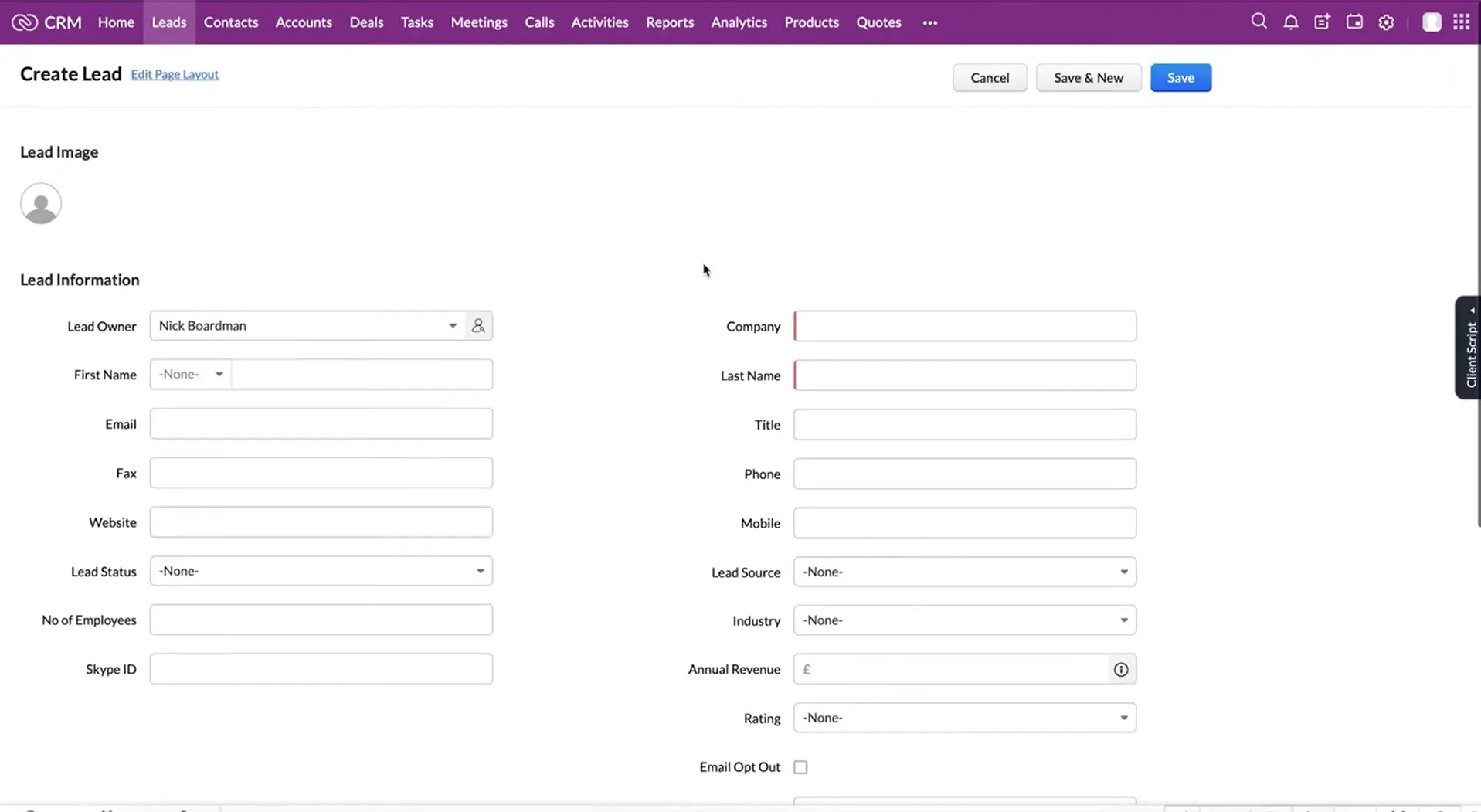
Task: Click into the Company input field
Action: tap(964, 327)
